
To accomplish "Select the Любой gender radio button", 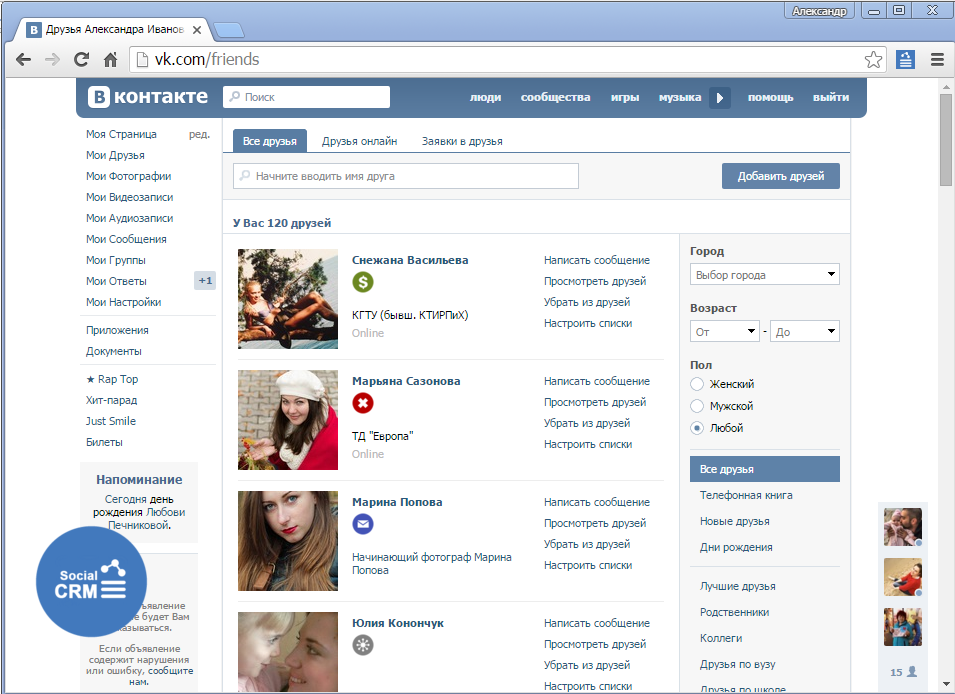I will point(697,428).
